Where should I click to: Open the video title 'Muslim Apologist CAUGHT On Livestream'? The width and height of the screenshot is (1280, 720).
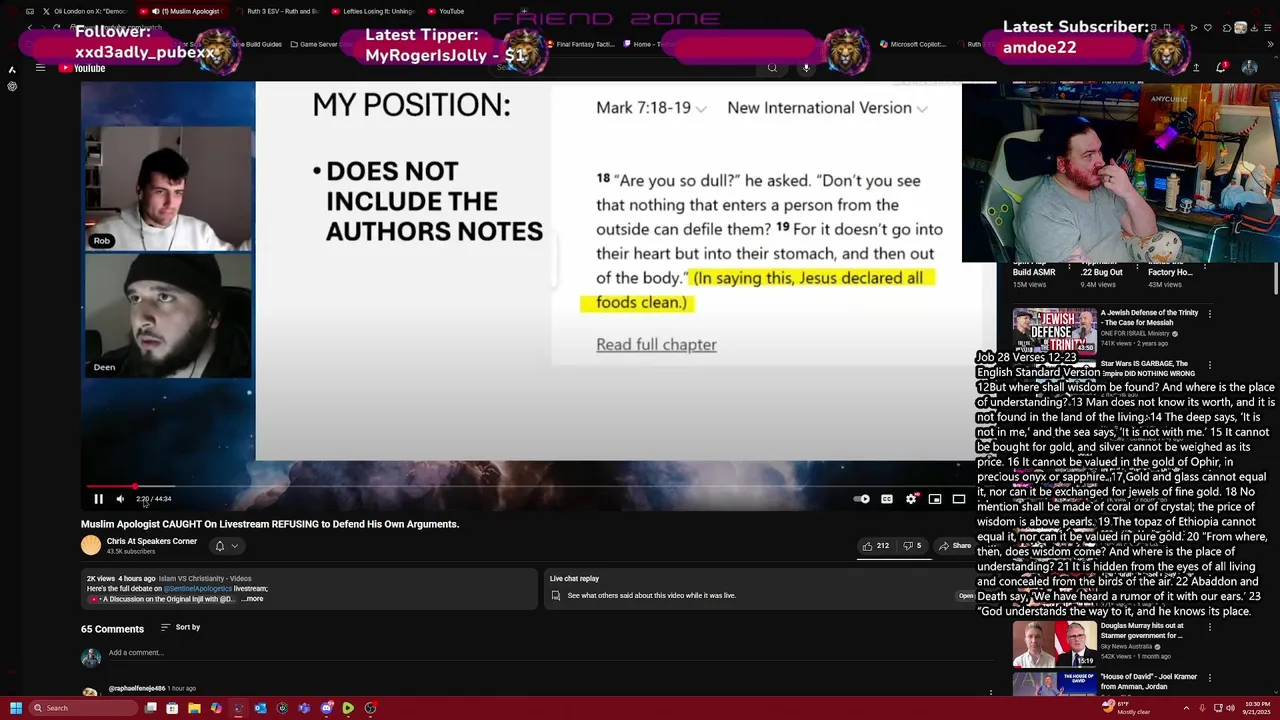pyautogui.click(x=270, y=524)
